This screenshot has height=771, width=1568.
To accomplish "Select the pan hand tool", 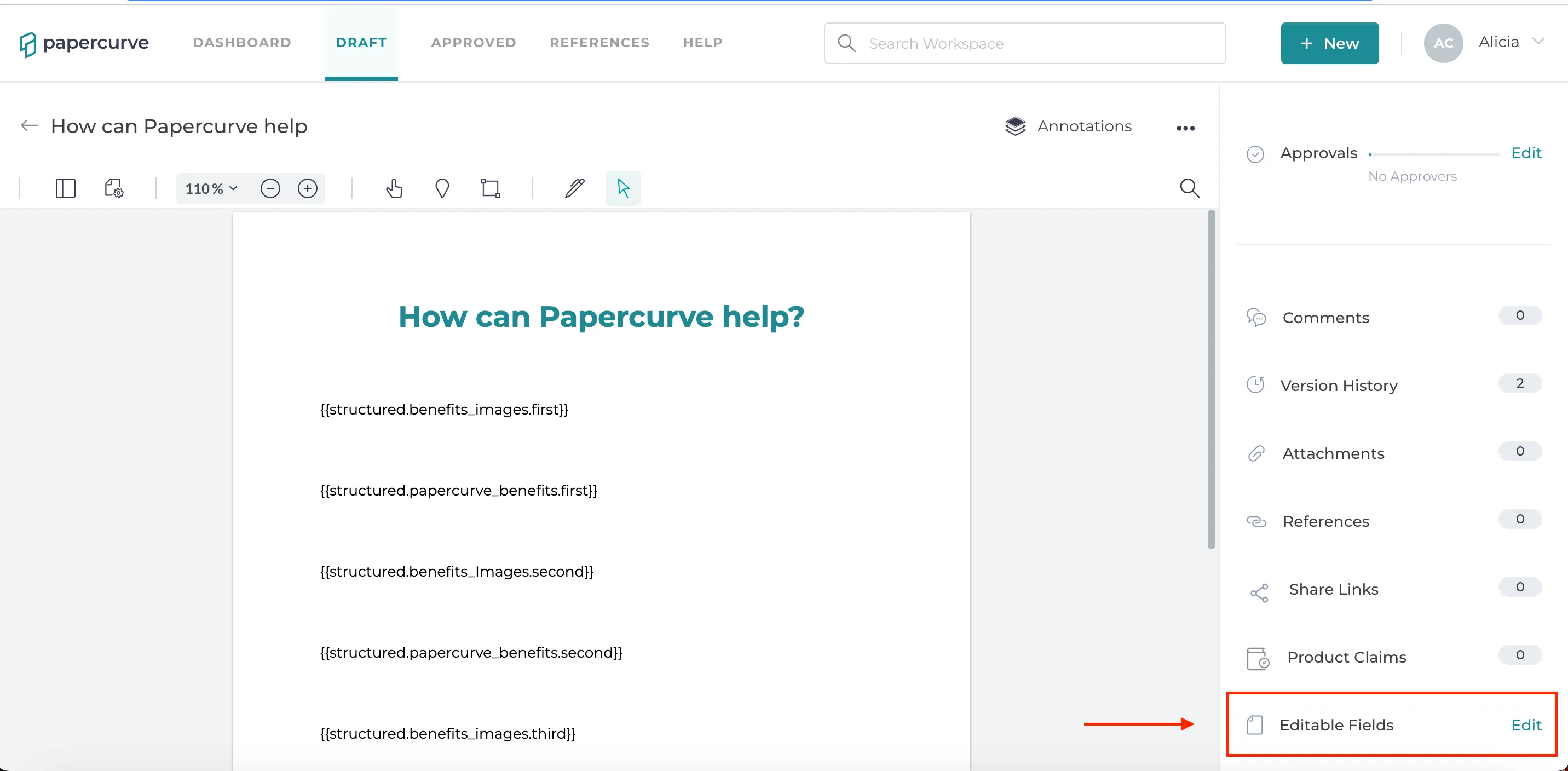I will click(x=394, y=188).
